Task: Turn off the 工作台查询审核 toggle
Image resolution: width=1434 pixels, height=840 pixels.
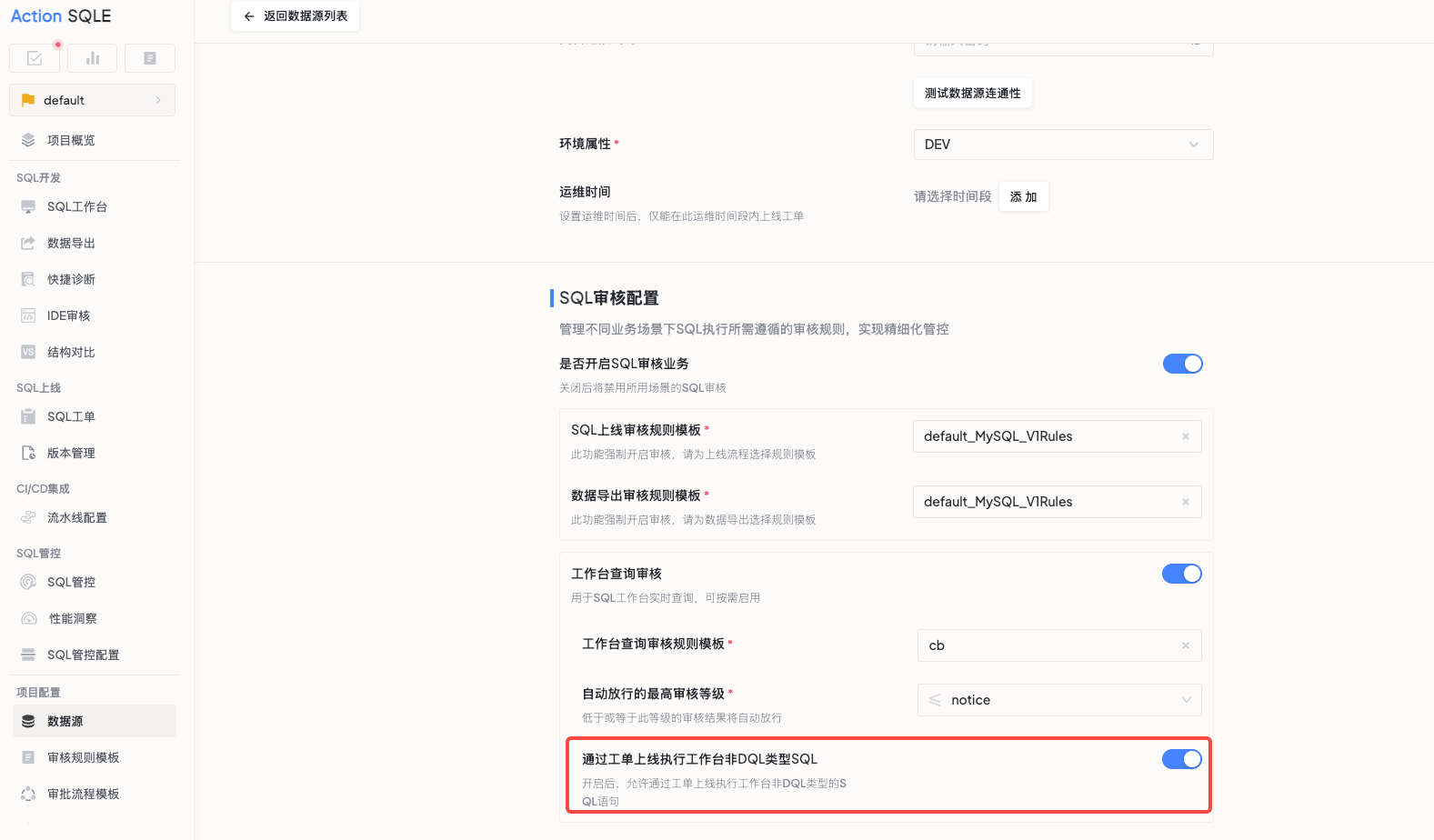Action: [x=1181, y=574]
